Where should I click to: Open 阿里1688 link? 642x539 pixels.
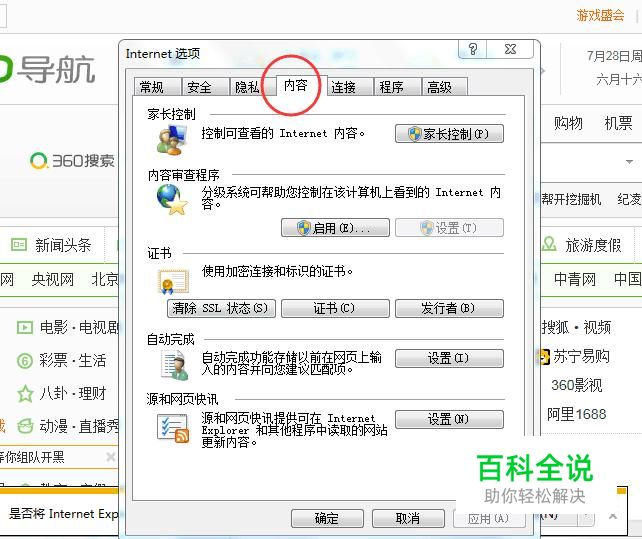[576, 414]
